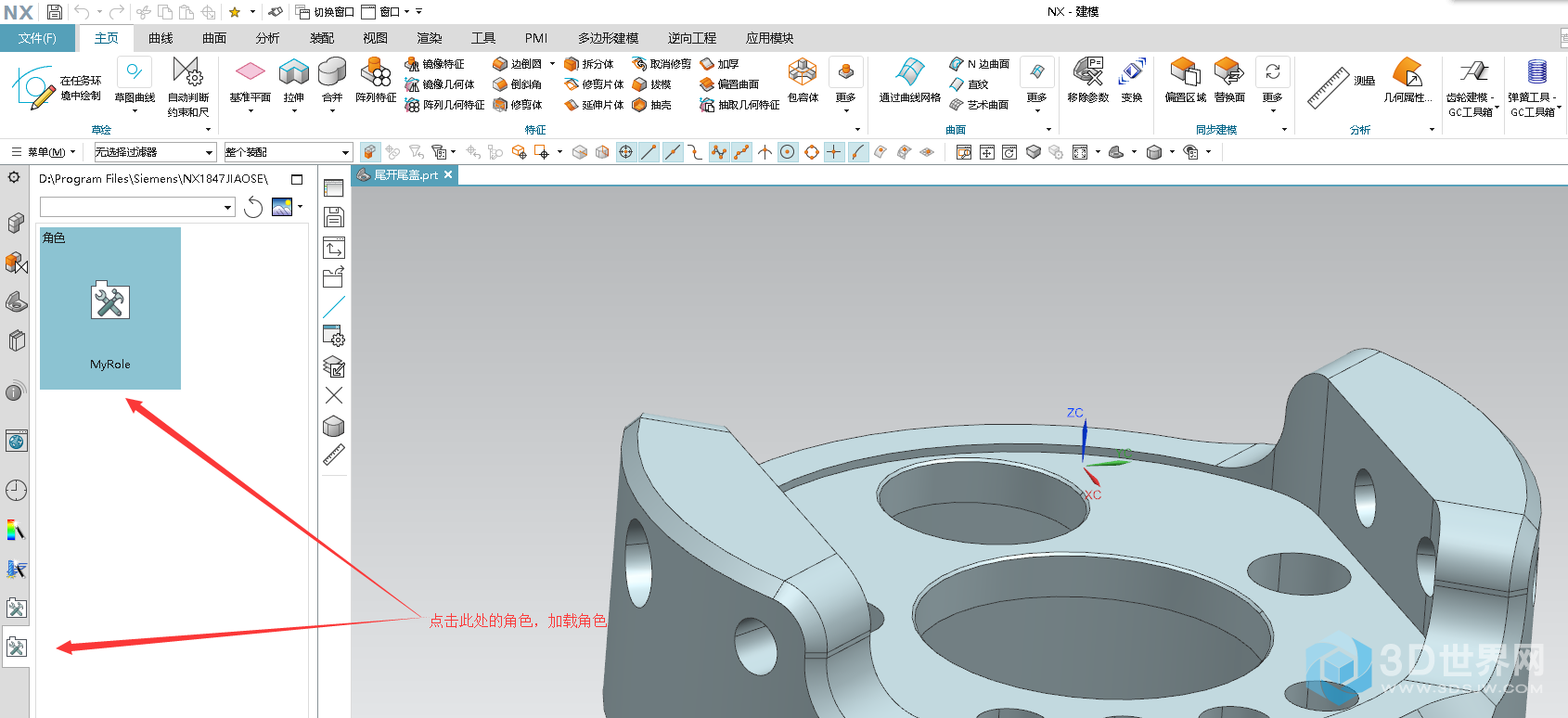This screenshot has height=718, width=1568.
Task: Open resource bar settings gear
Action: 14,177
